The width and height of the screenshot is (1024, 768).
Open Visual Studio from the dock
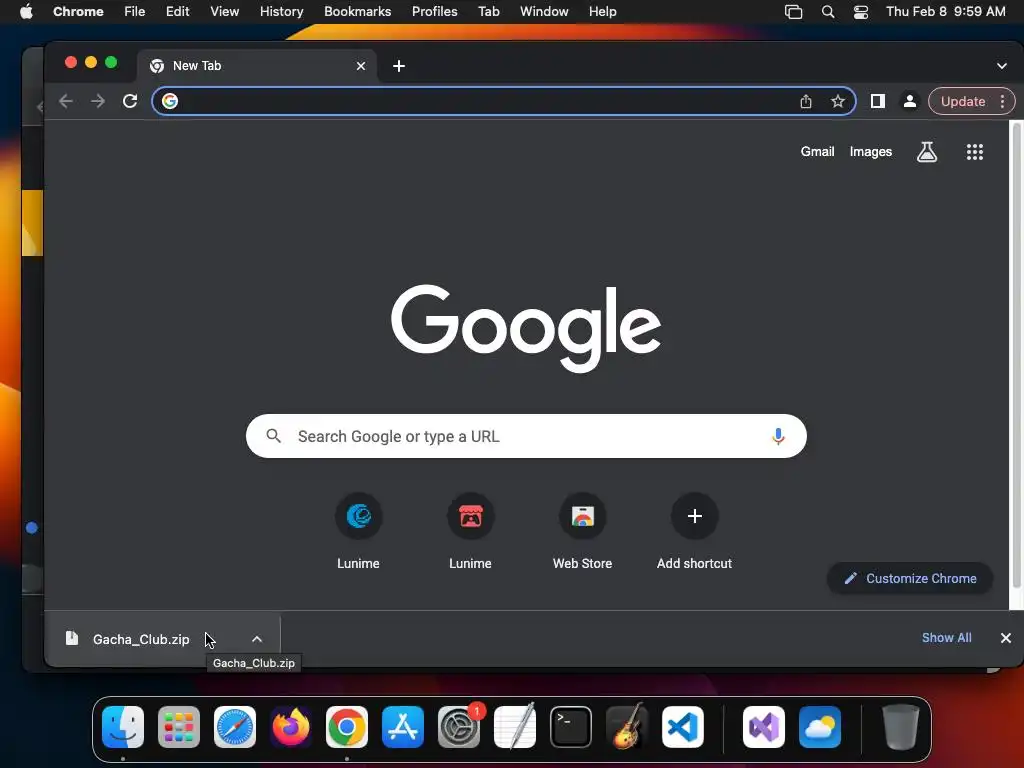coord(764,727)
